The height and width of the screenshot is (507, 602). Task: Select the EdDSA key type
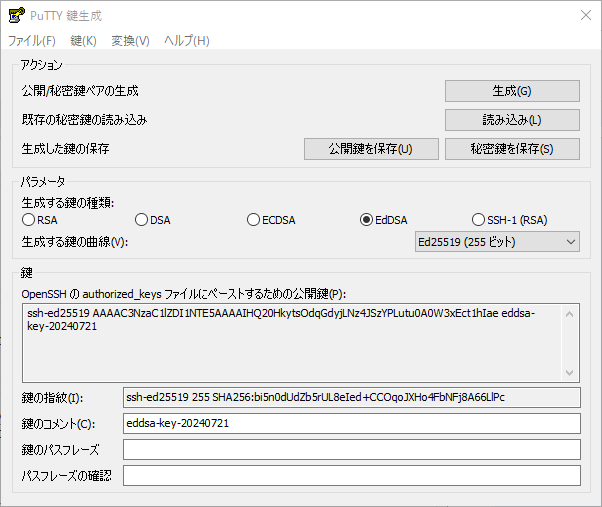tap(384, 220)
